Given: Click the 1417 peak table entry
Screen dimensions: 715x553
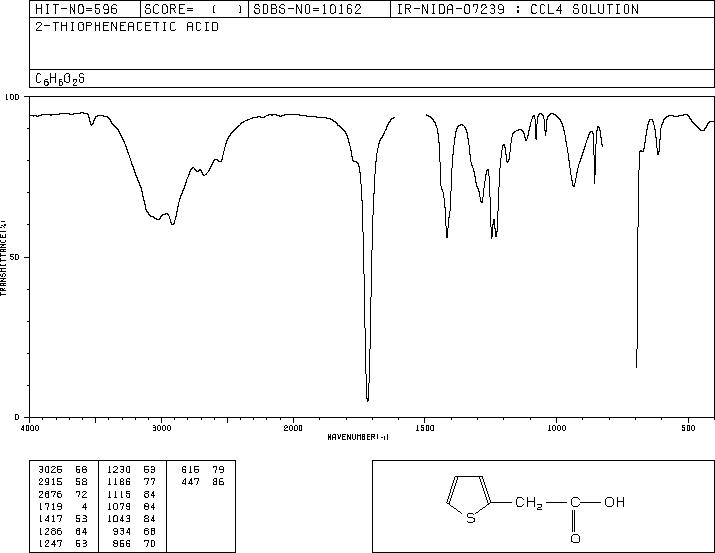Looking at the screenshot, I should [50, 519].
